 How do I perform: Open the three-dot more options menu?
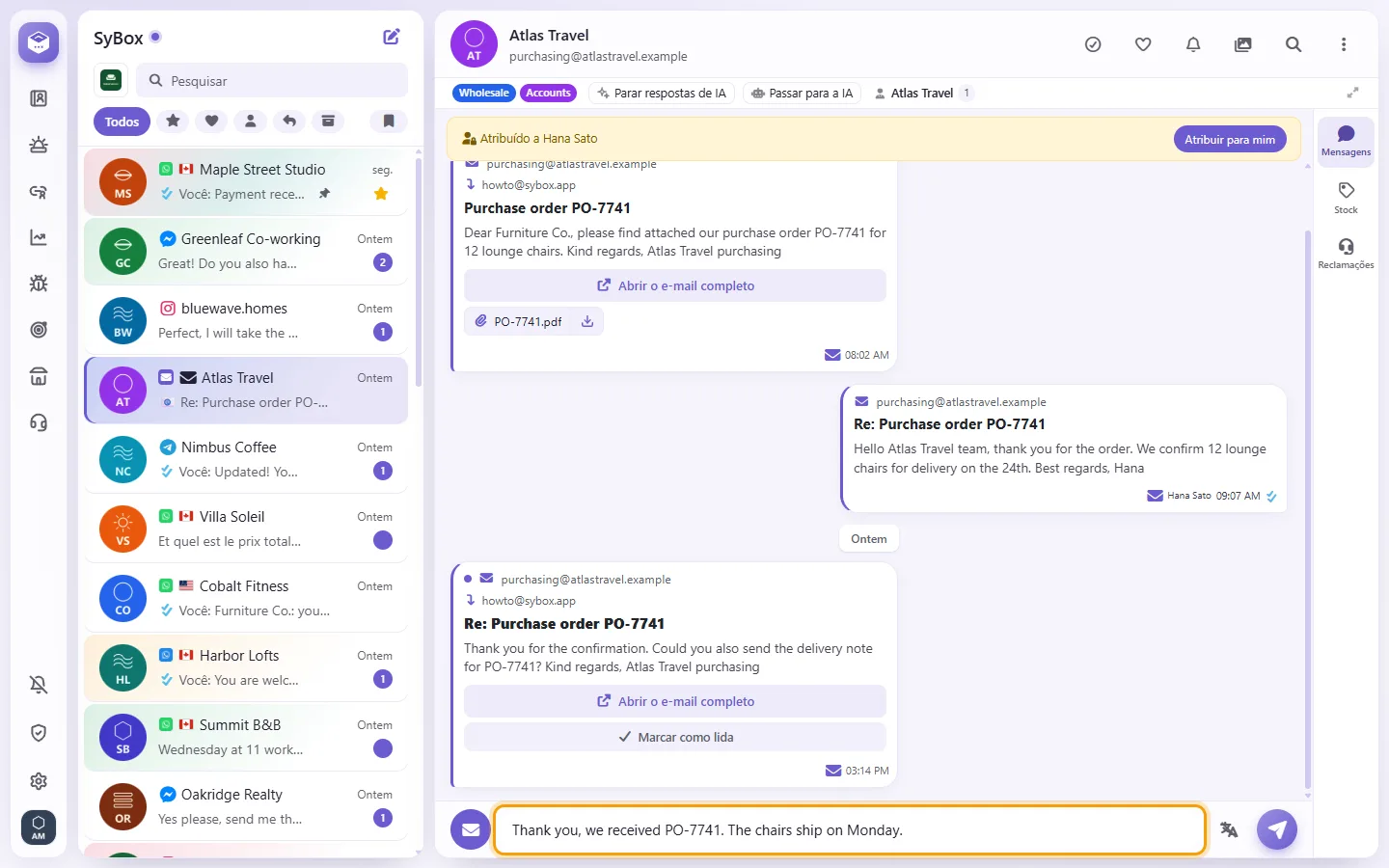tap(1344, 44)
